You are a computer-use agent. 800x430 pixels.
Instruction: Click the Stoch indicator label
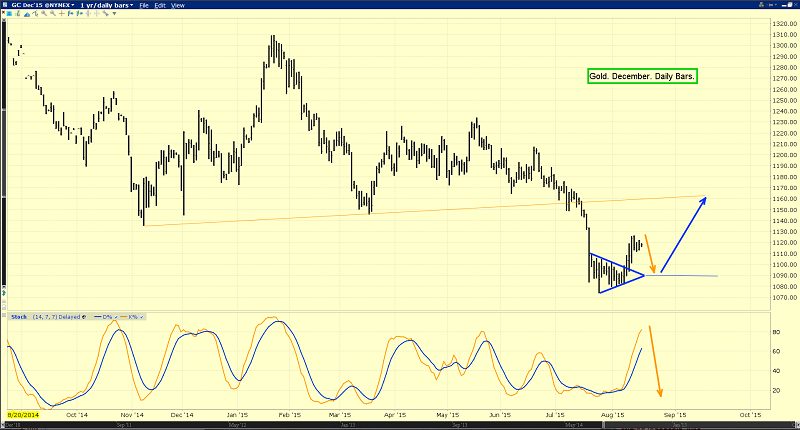pos(17,316)
